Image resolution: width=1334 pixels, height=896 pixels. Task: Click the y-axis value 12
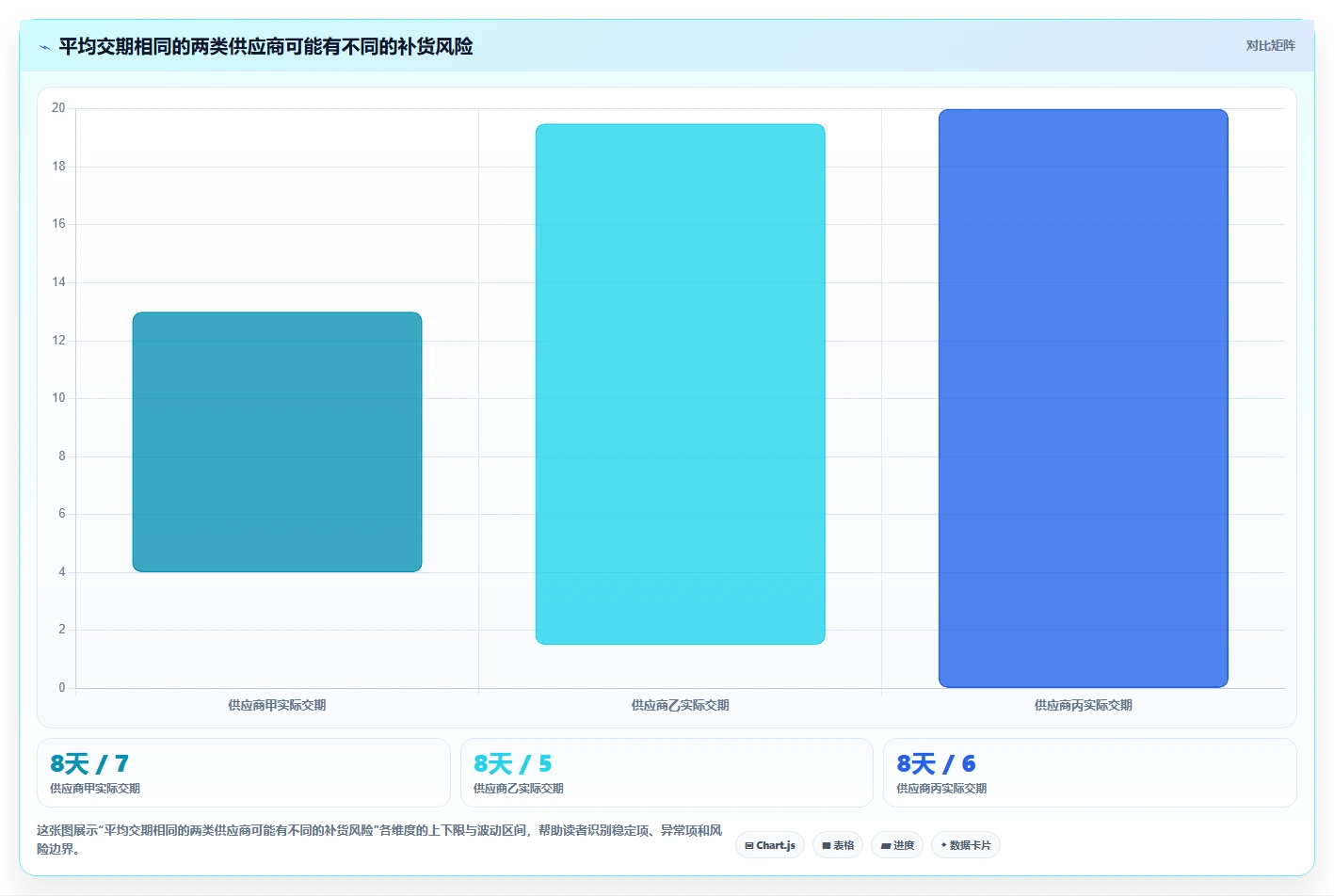click(x=58, y=341)
